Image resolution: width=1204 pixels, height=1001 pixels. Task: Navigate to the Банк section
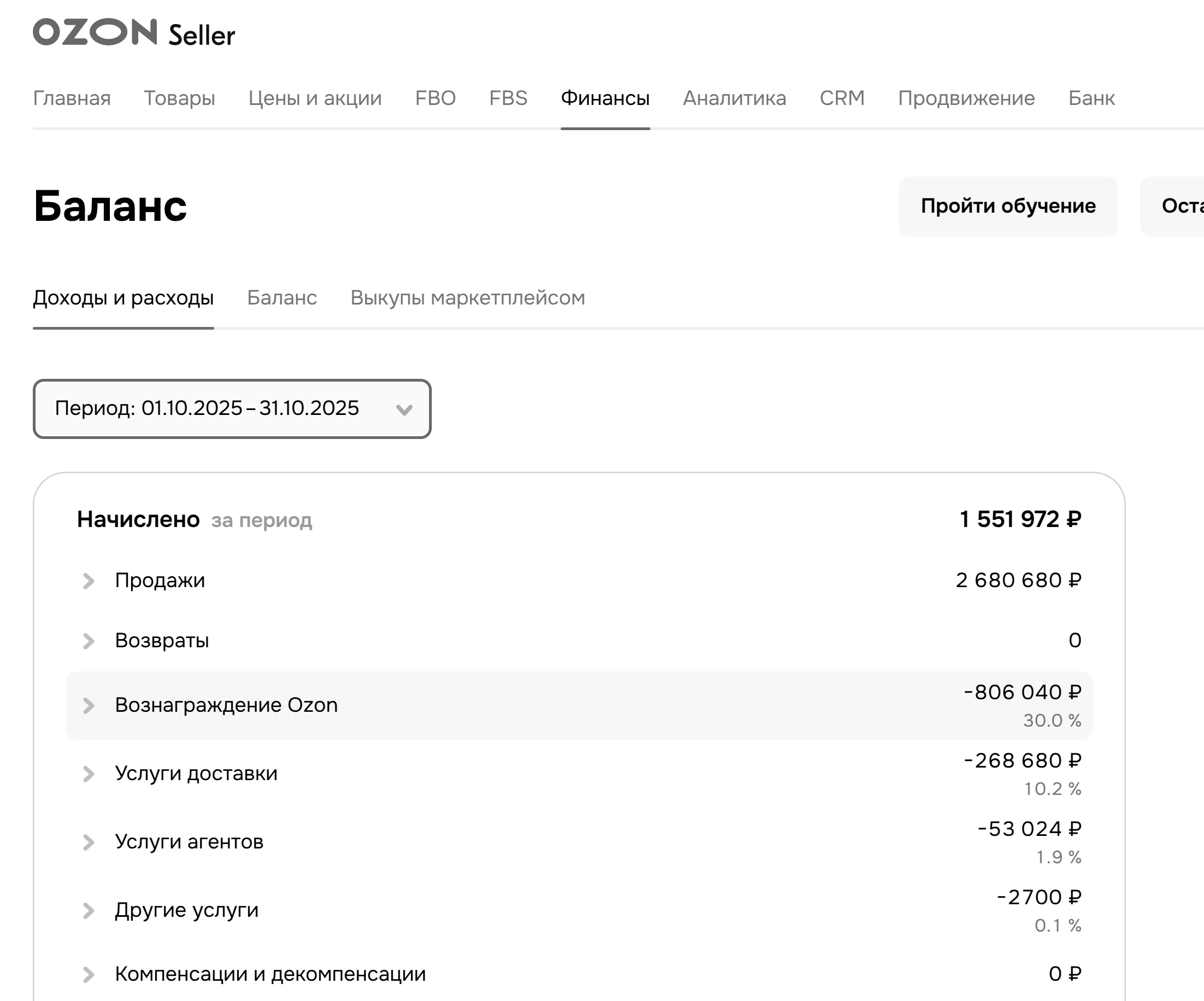click(x=1090, y=98)
